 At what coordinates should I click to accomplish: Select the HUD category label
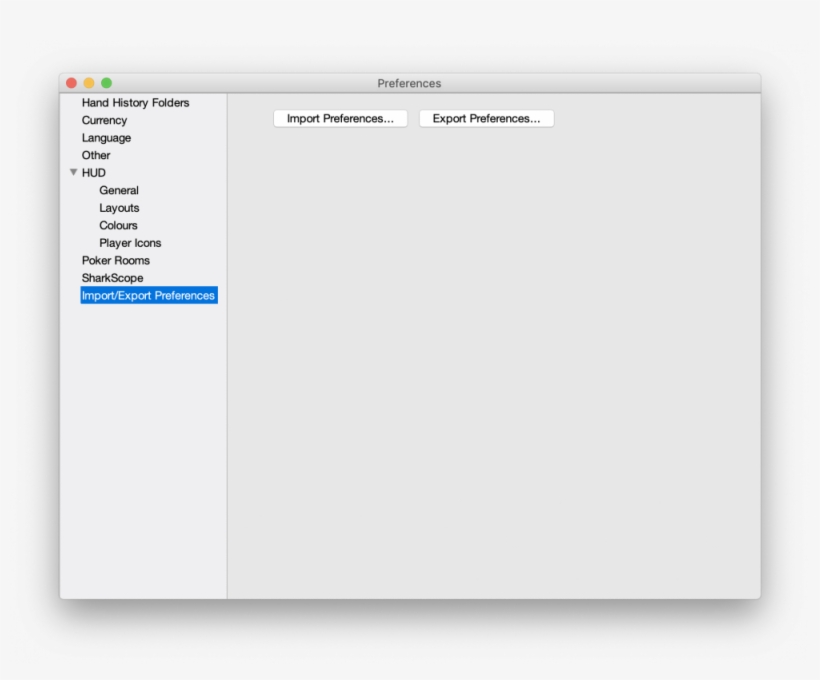coord(94,173)
